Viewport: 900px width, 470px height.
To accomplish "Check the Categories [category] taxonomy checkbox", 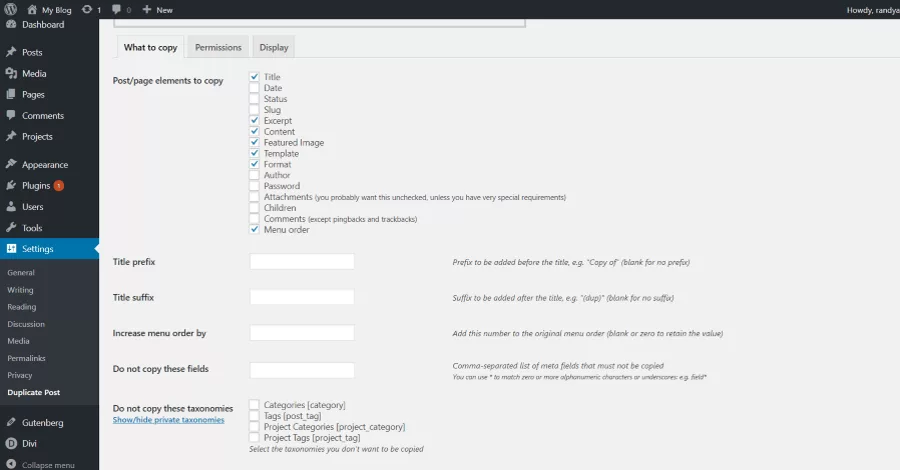I will coord(254,405).
